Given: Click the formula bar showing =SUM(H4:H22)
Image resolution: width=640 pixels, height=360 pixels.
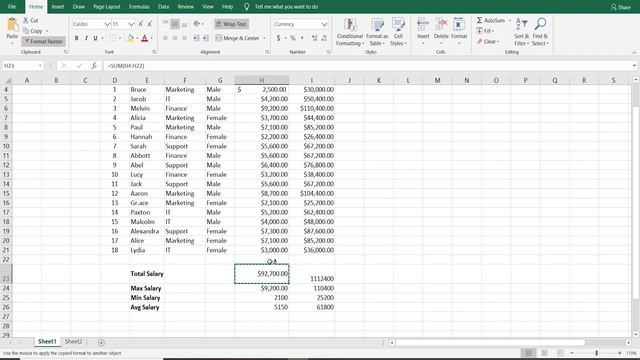Looking at the screenshot, I should click(x=367, y=66).
